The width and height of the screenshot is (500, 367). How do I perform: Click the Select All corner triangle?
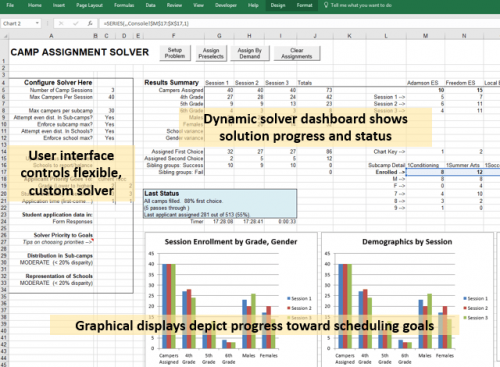pos(5,36)
